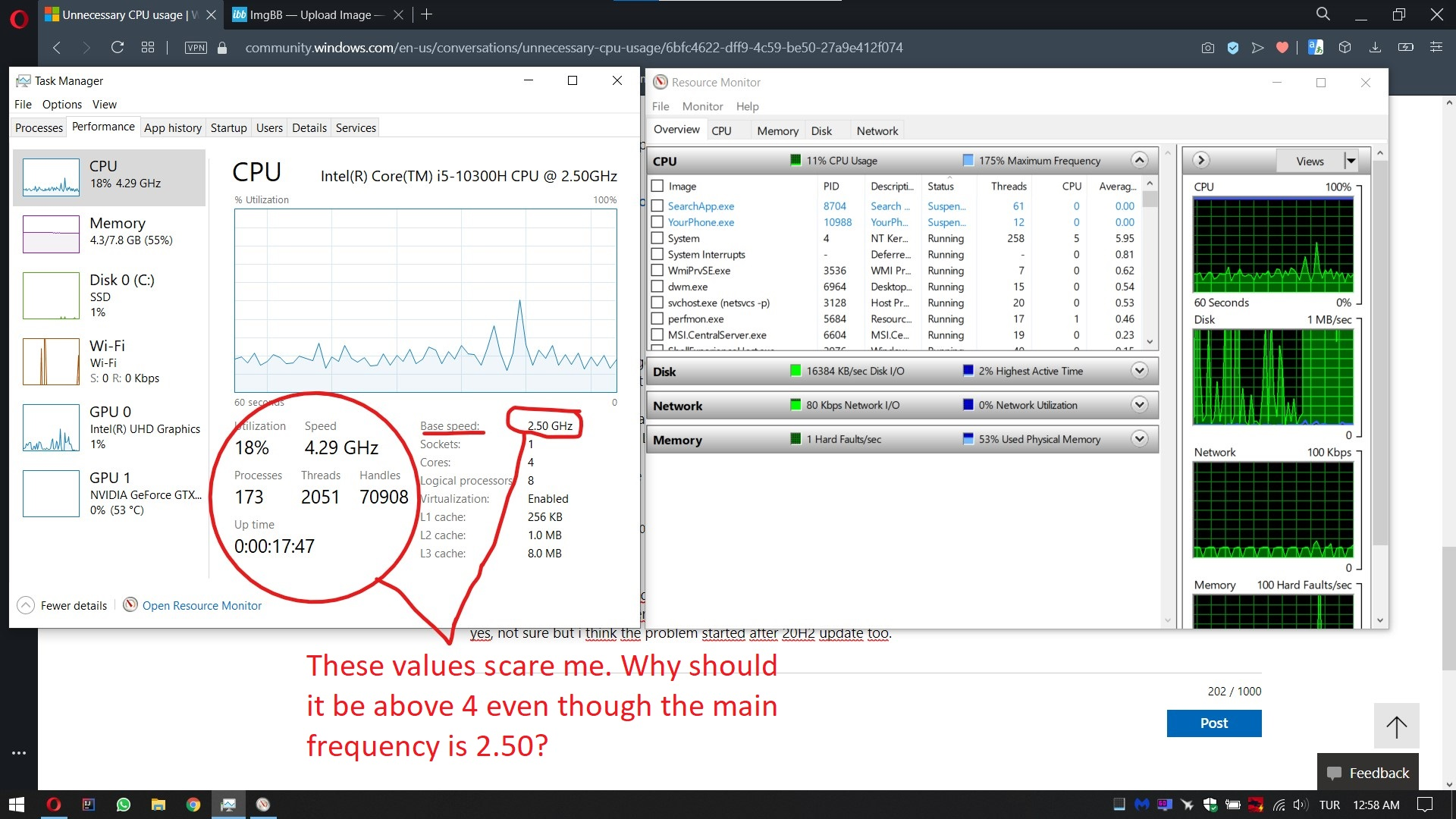This screenshot has height=819, width=1456.
Task: Check the WmiPrvSE.exe checkbox
Action: tap(657, 270)
